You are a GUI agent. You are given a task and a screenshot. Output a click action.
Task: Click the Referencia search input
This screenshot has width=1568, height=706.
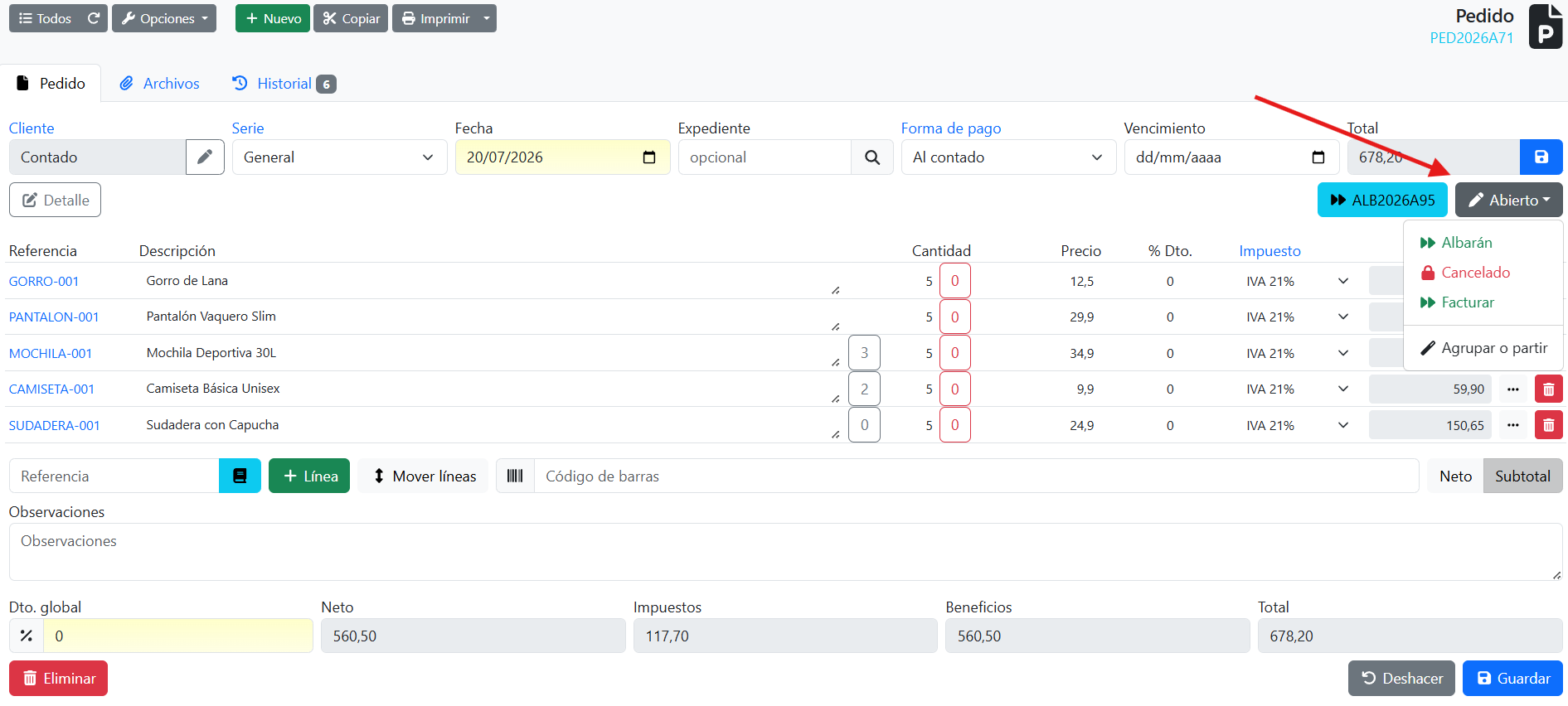click(x=114, y=476)
